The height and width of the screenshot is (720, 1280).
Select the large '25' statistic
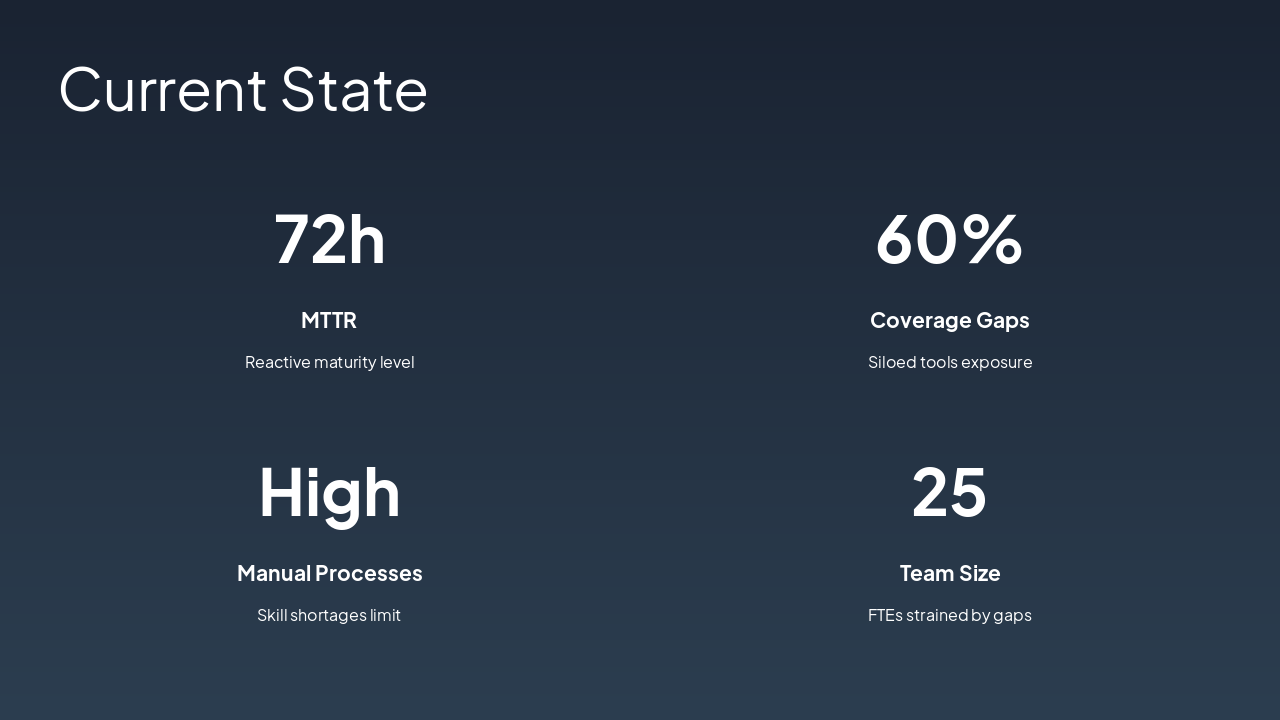(949, 493)
